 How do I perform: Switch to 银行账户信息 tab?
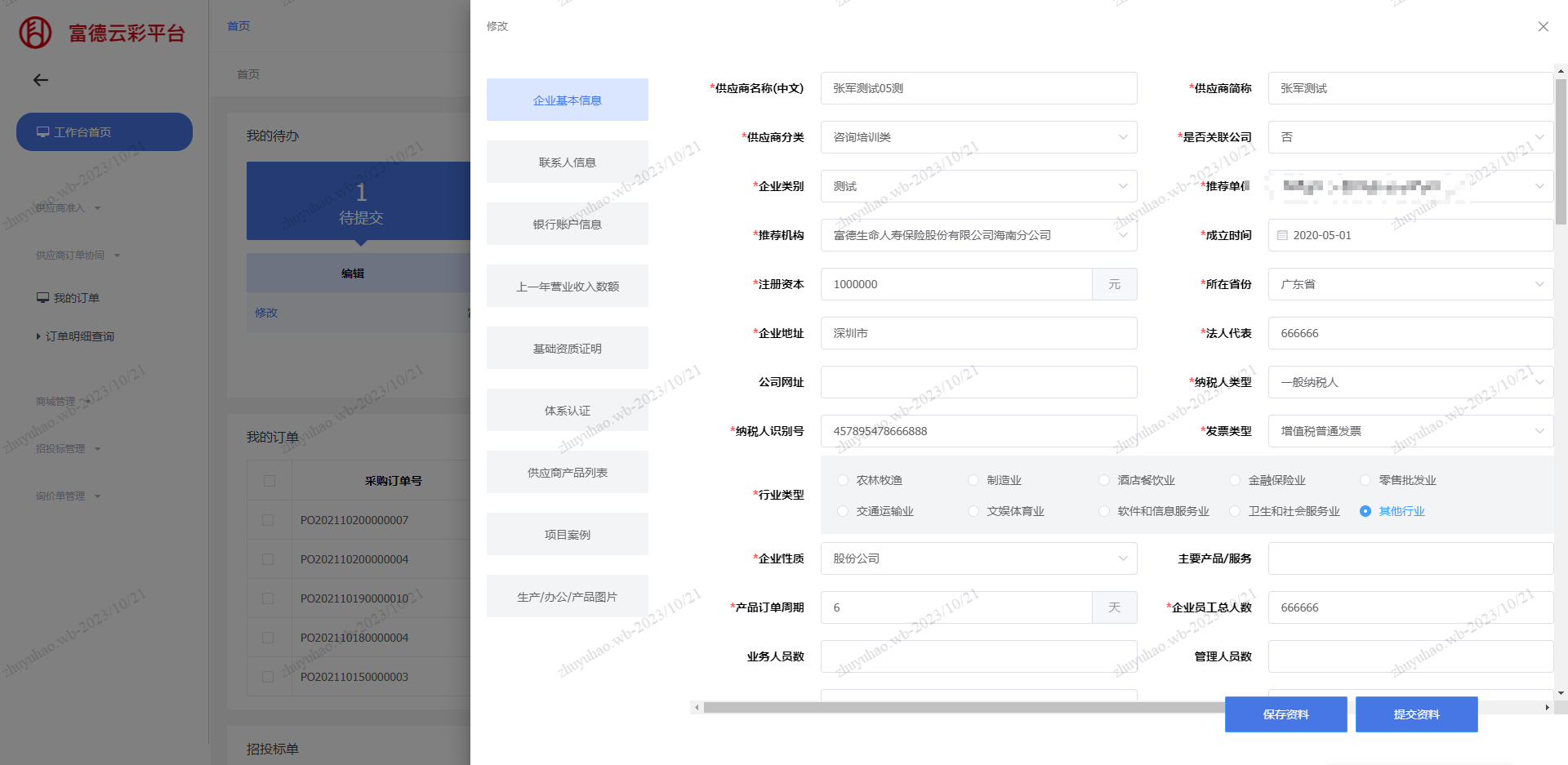pyautogui.click(x=568, y=224)
